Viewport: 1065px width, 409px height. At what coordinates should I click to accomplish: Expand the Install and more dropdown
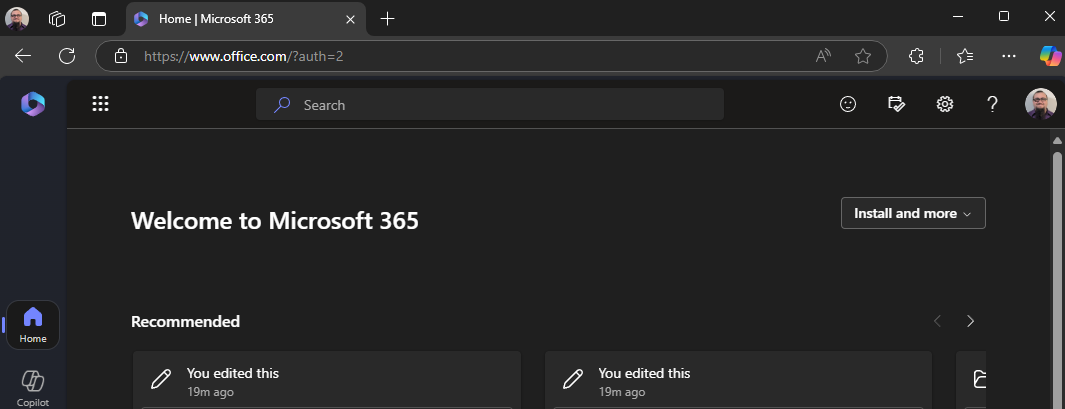[x=913, y=213]
